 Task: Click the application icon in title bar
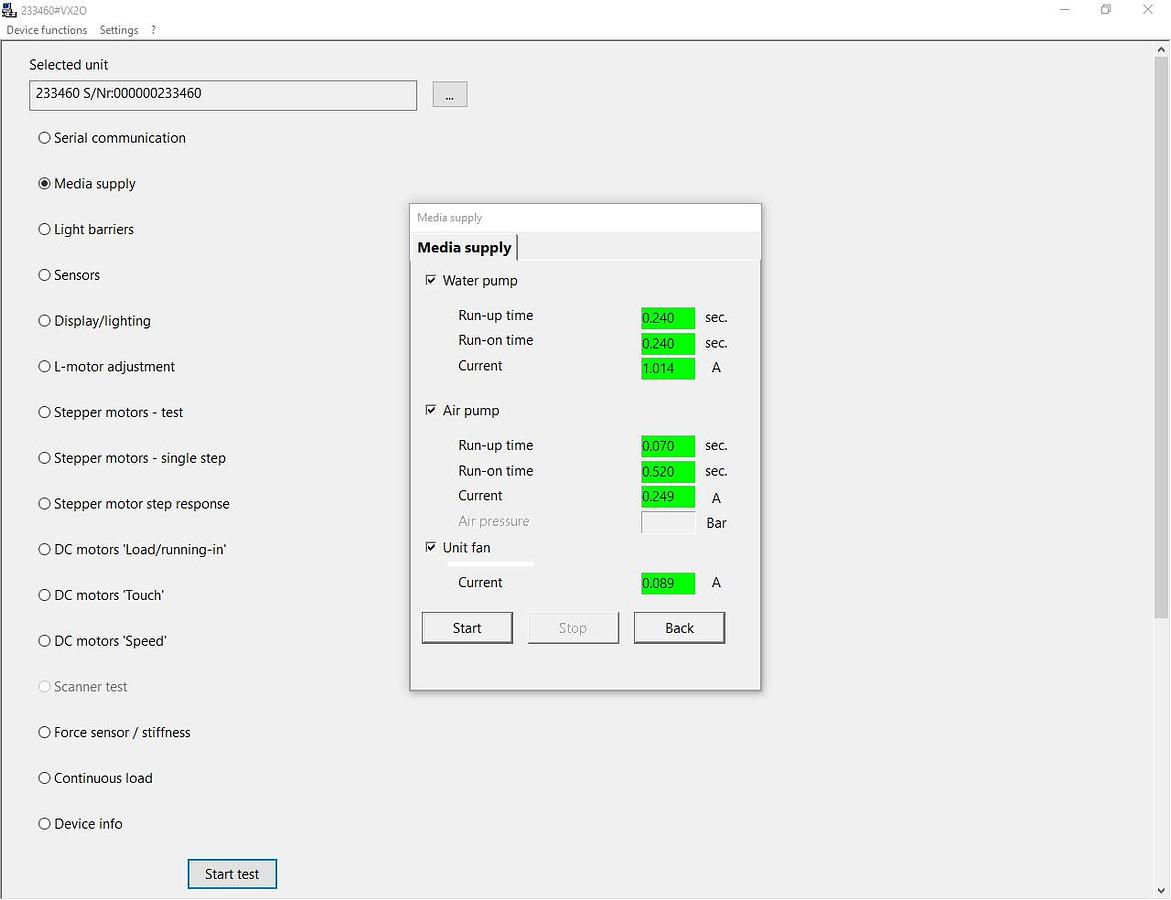tap(10, 10)
